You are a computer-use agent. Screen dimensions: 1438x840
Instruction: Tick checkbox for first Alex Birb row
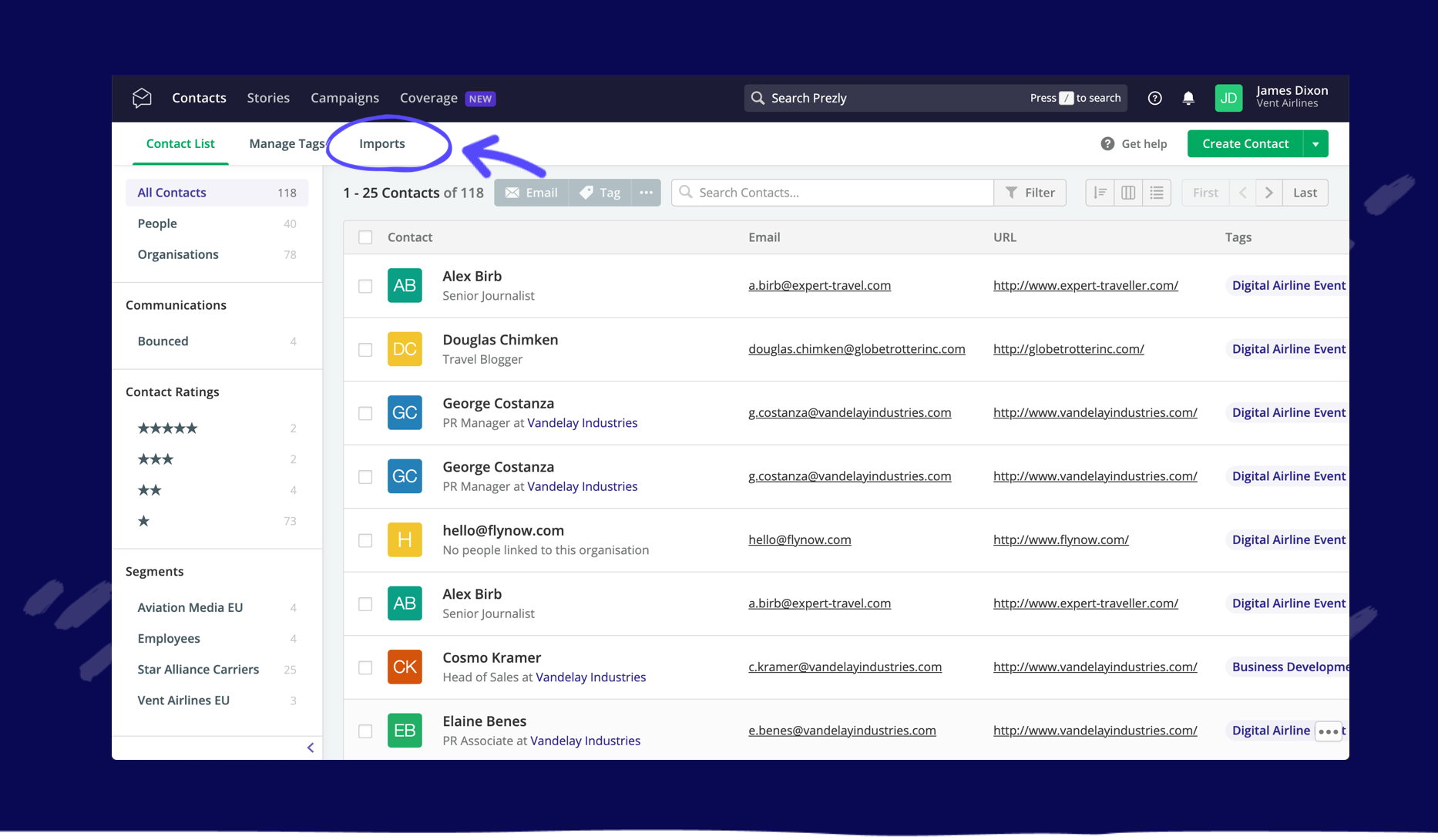click(365, 286)
